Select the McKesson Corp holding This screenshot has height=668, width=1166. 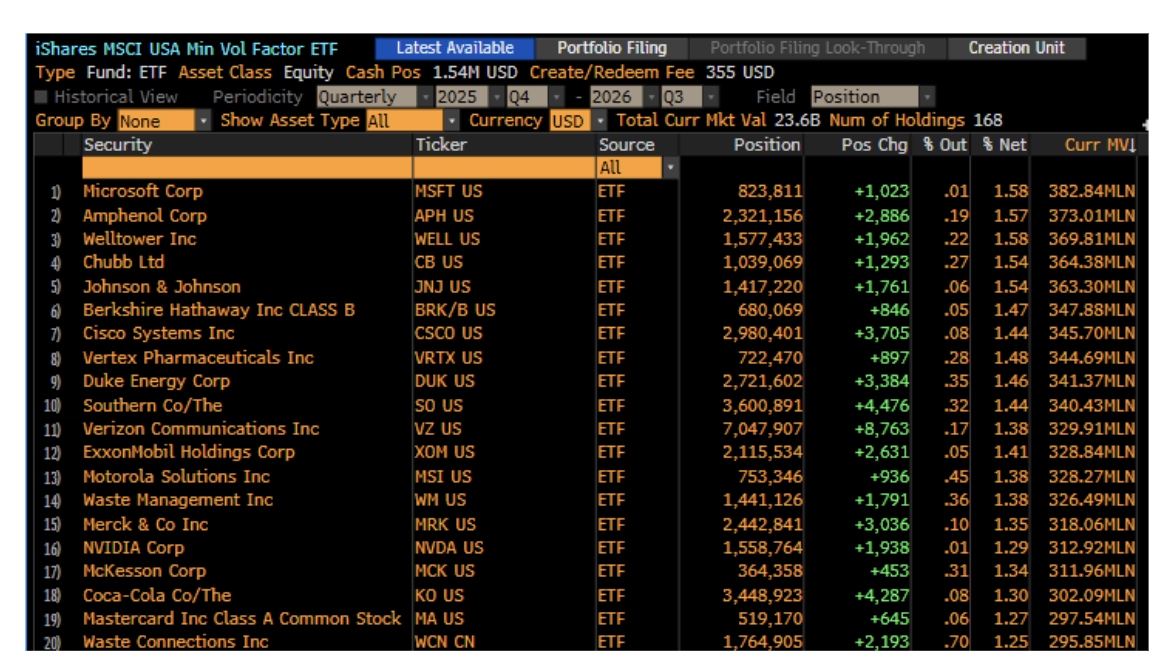pos(144,571)
